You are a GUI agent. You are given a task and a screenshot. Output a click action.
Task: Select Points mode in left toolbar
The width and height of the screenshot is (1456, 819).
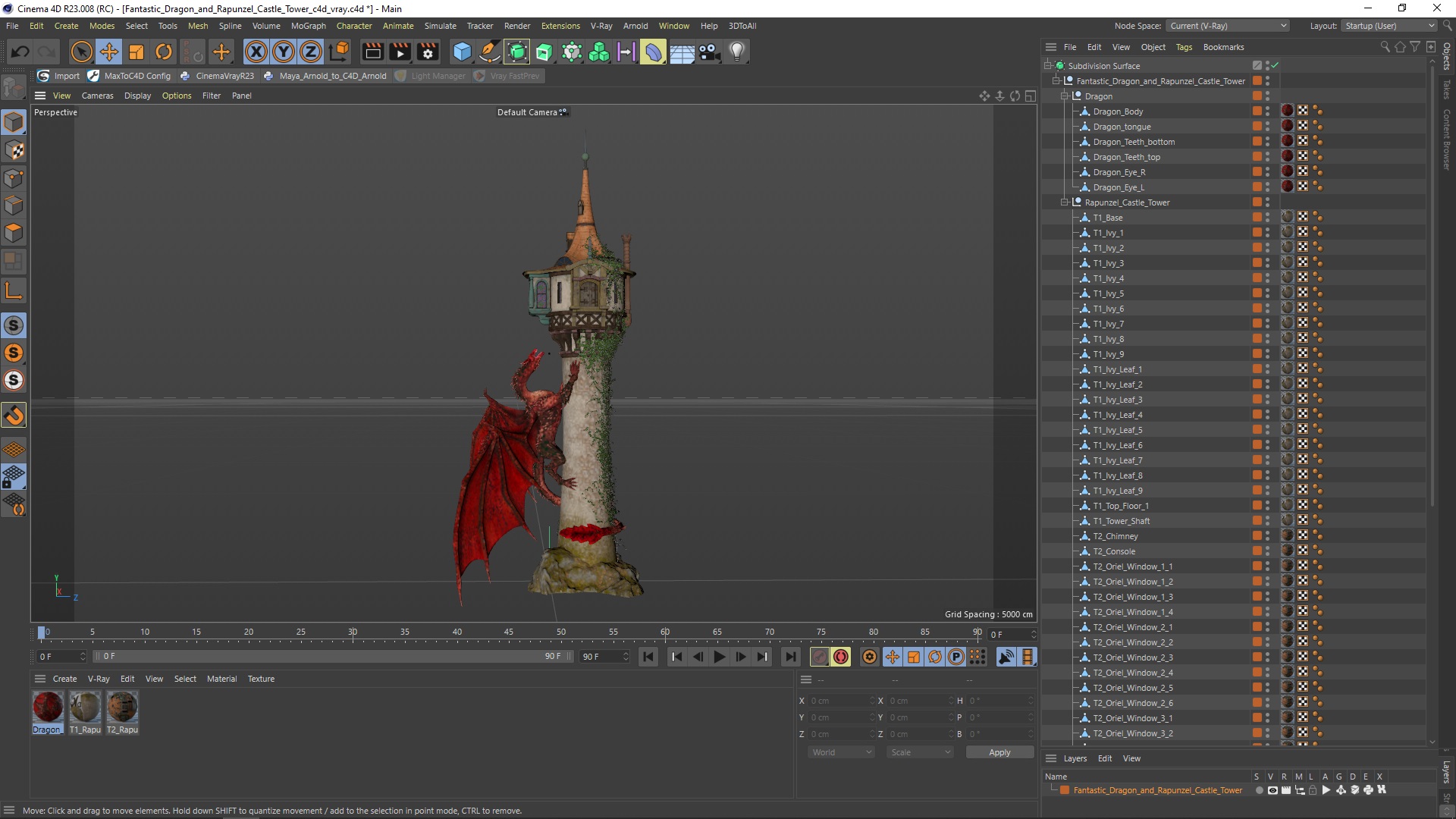14,178
